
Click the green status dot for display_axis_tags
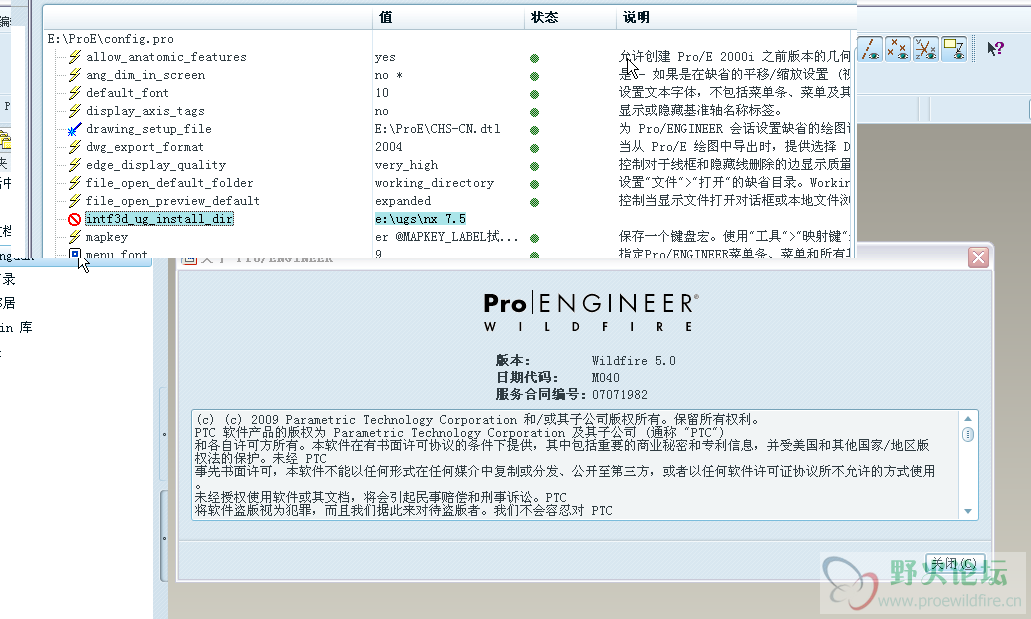tap(535, 112)
